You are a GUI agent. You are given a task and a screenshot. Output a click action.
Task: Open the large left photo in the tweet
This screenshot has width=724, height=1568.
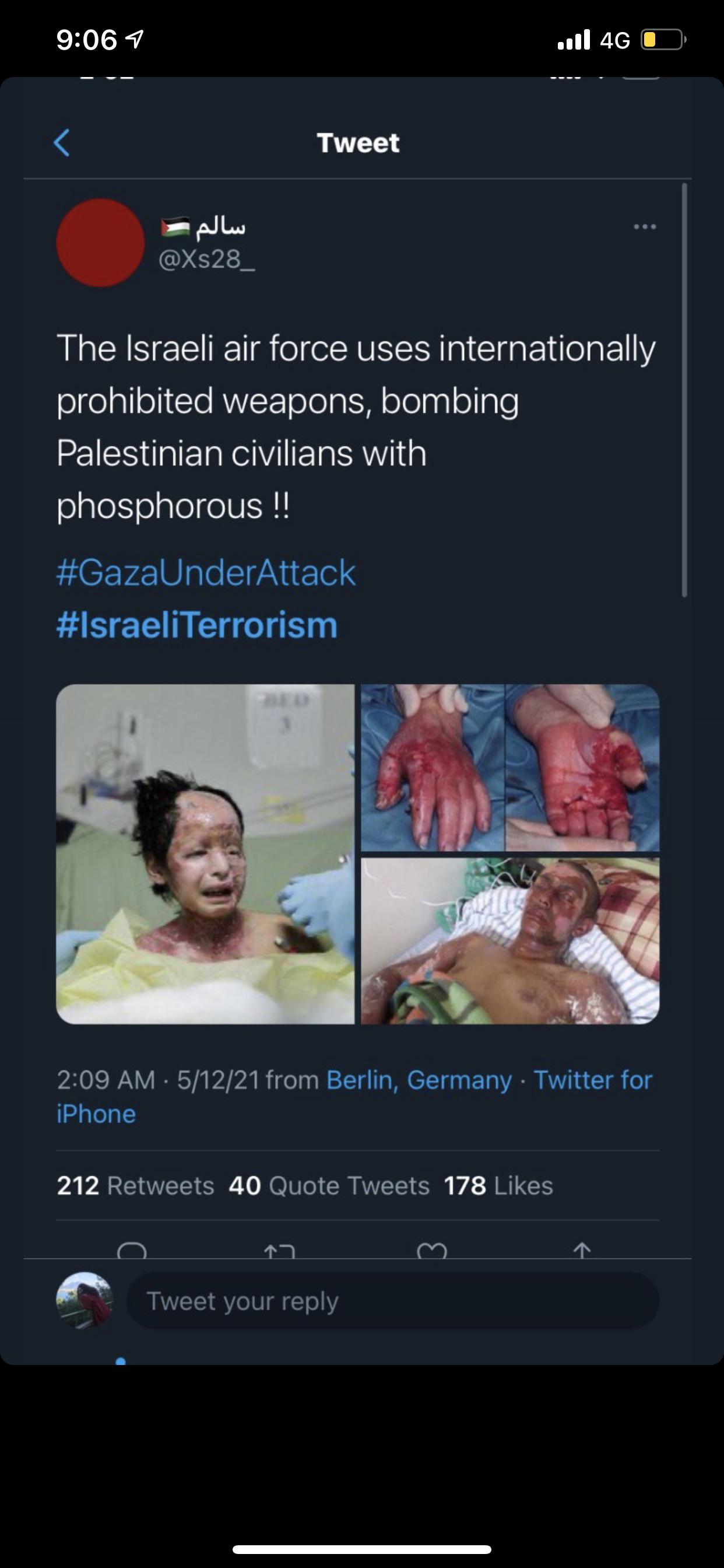205,853
